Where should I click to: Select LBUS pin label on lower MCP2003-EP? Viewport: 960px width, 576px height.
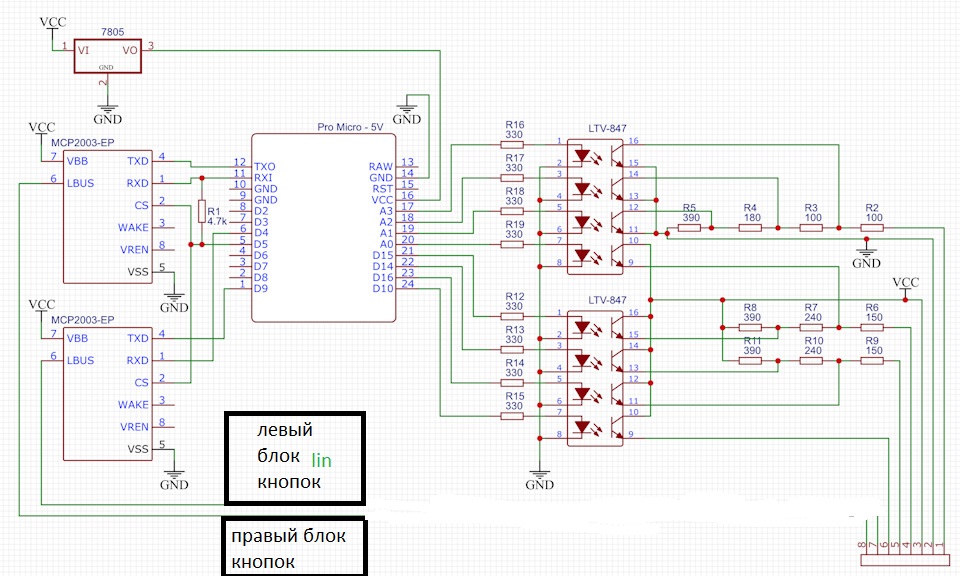coord(80,361)
